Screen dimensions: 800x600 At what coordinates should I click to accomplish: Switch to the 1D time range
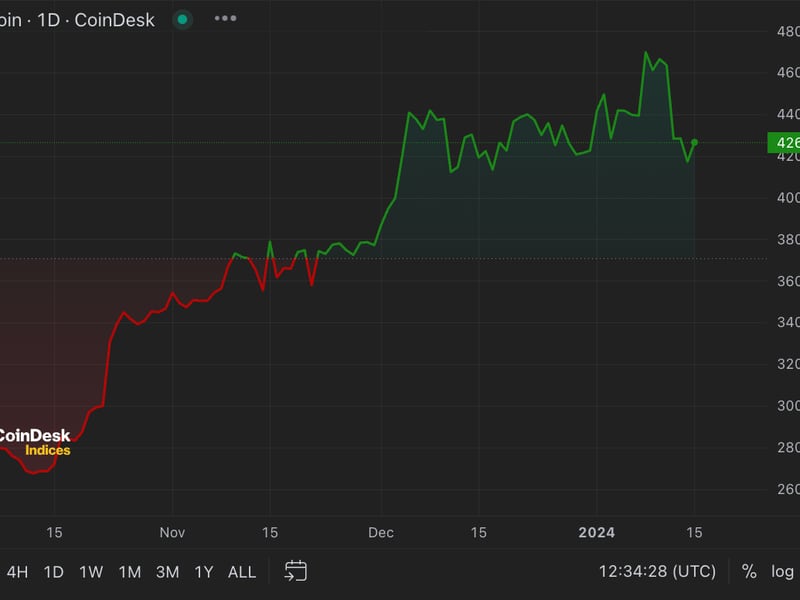tap(53, 572)
